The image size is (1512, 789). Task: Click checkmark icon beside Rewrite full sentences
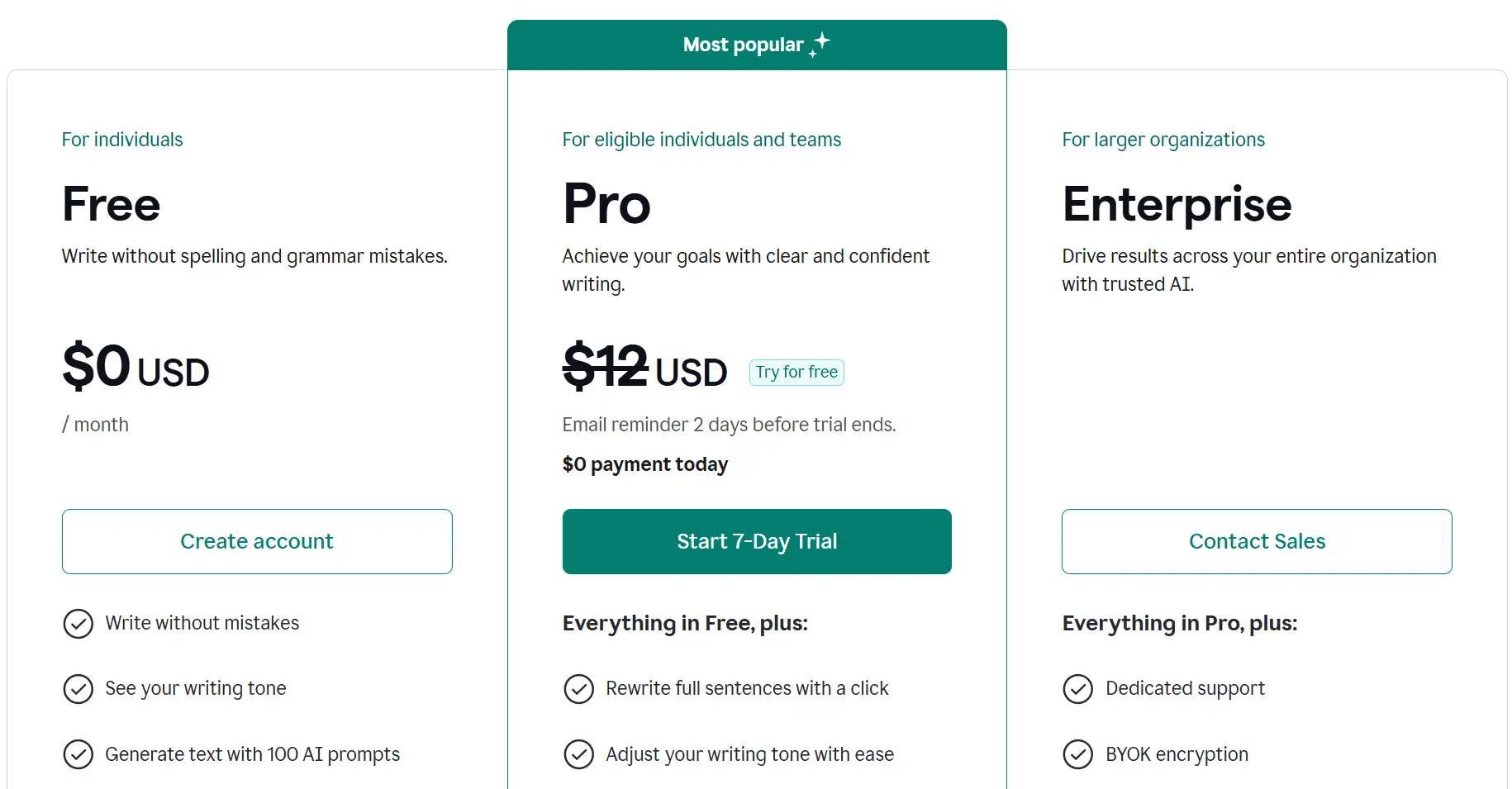coord(578,689)
